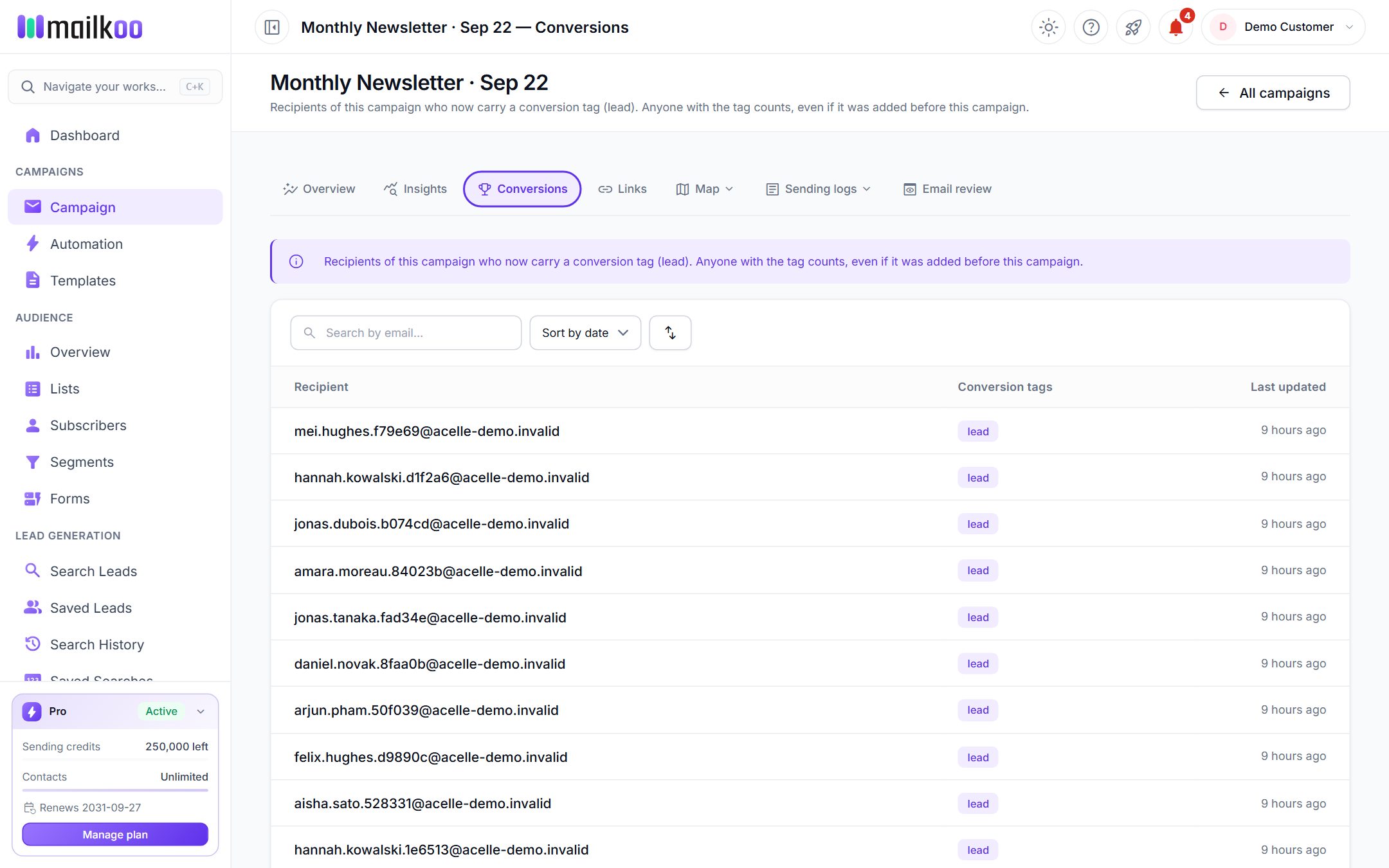1389x868 pixels.
Task: Click jonas.dubois.b074cd@acelle-demo.invalid recipient
Action: tap(431, 523)
